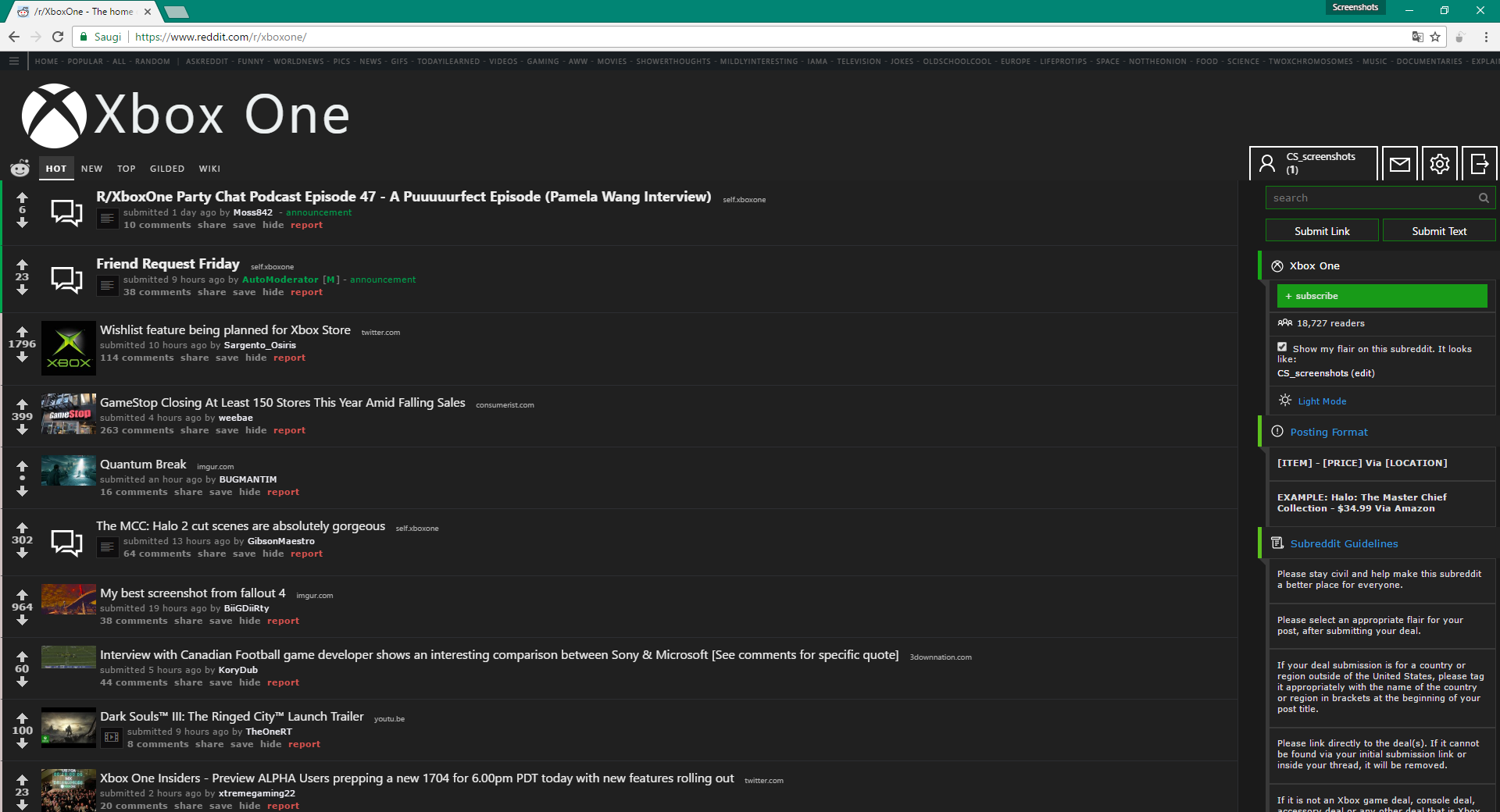Open preferences via the gear icon
Image resolution: width=1500 pixels, height=812 pixels.
click(x=1440, y=164)
